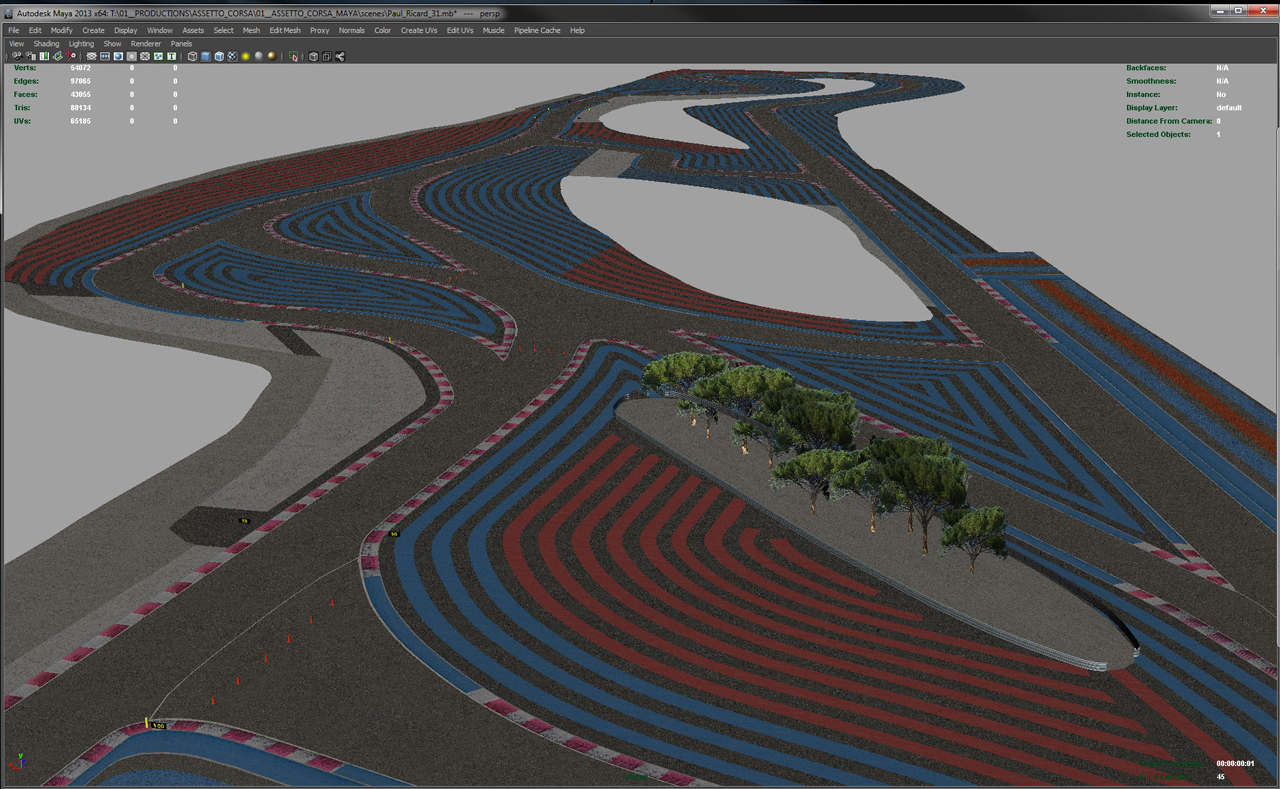Open the Window menu

pyautogui.click(x=160, y=31)
